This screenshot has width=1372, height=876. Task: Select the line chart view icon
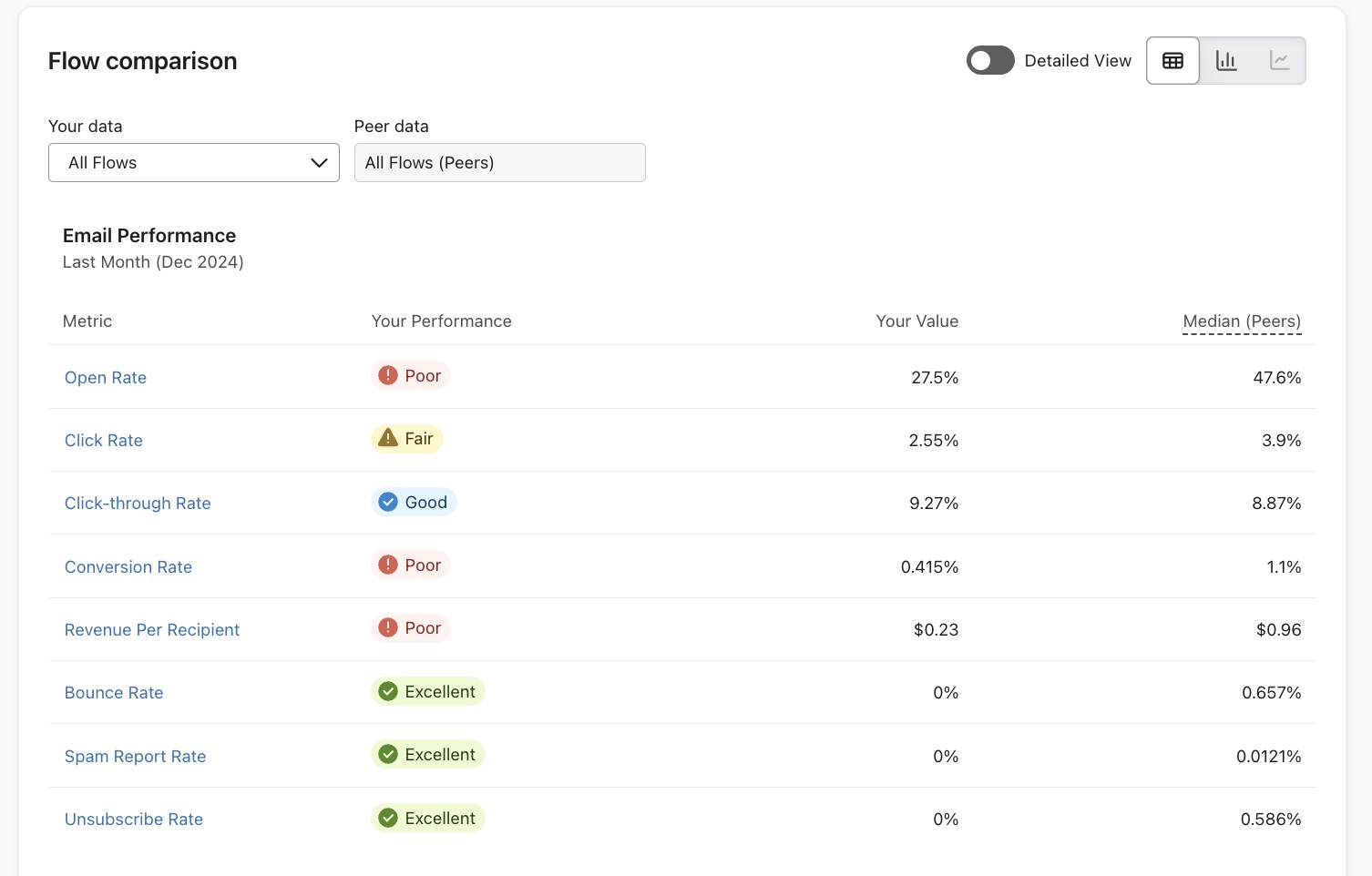tap(1280, 60)
